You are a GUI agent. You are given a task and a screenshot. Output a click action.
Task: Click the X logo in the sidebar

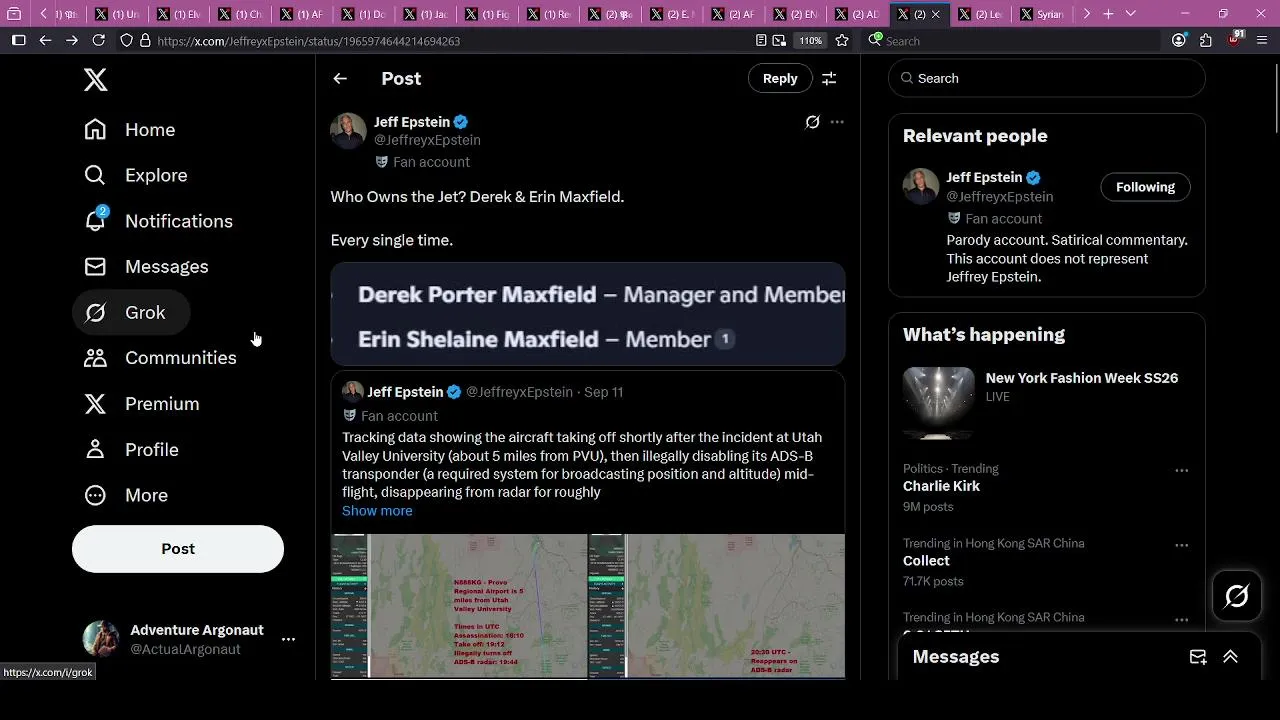[x=96, y=80]
